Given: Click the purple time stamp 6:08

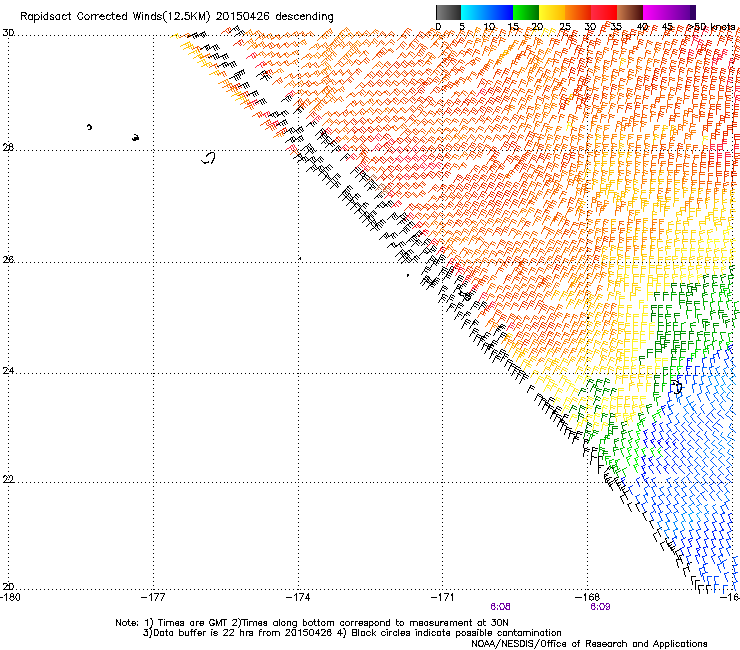Looking at the screenshot, I should point(500,607).
